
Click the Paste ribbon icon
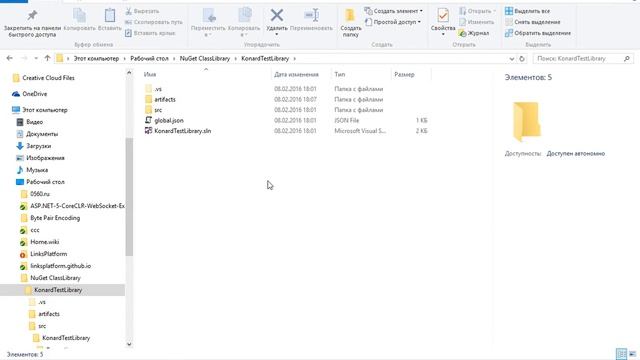tap(110, 16)
